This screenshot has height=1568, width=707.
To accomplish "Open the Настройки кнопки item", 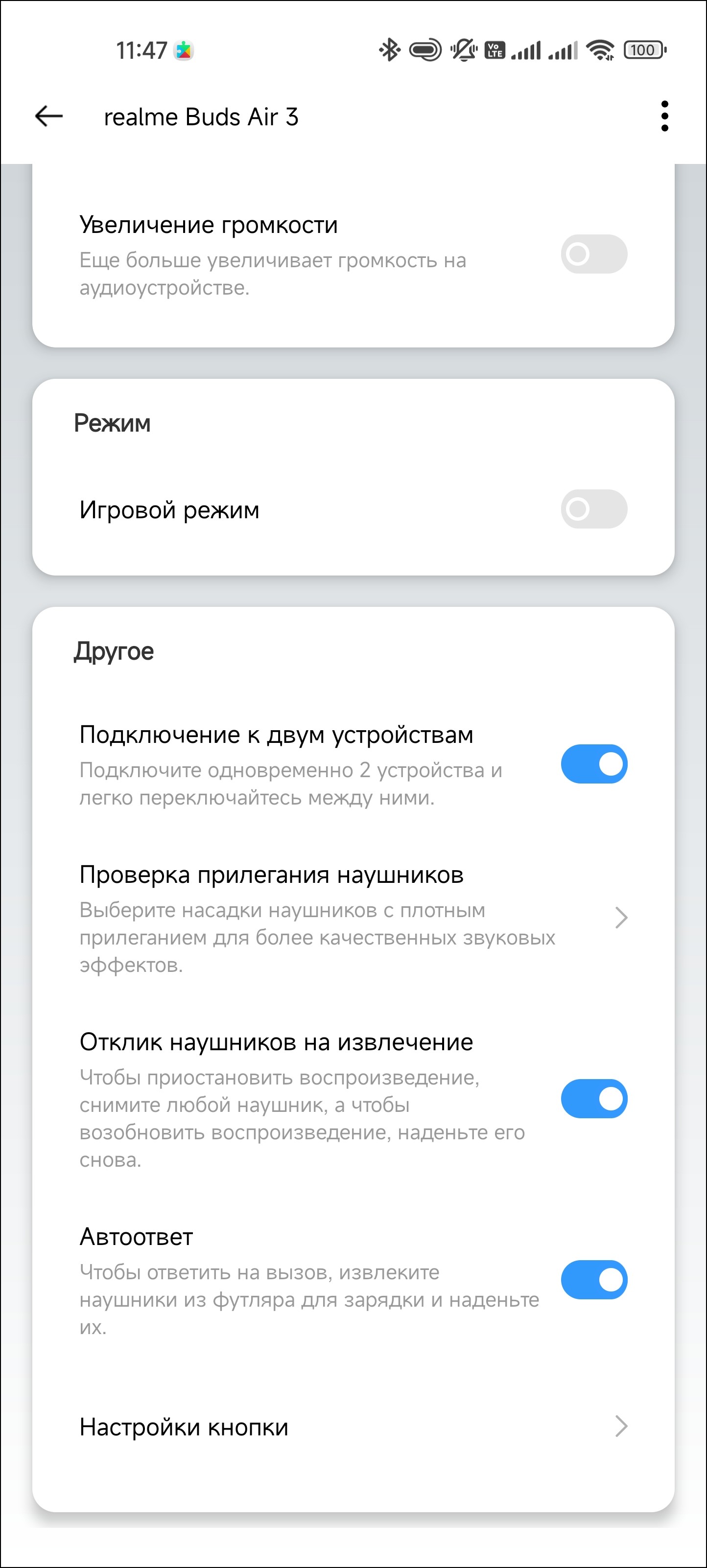I will point(353,1427).
